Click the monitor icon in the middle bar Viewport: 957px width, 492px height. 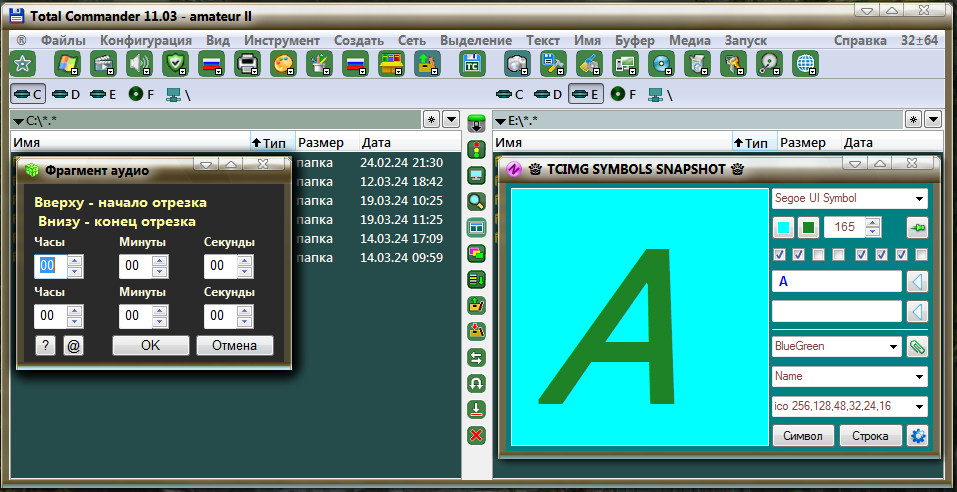[476, 175]
